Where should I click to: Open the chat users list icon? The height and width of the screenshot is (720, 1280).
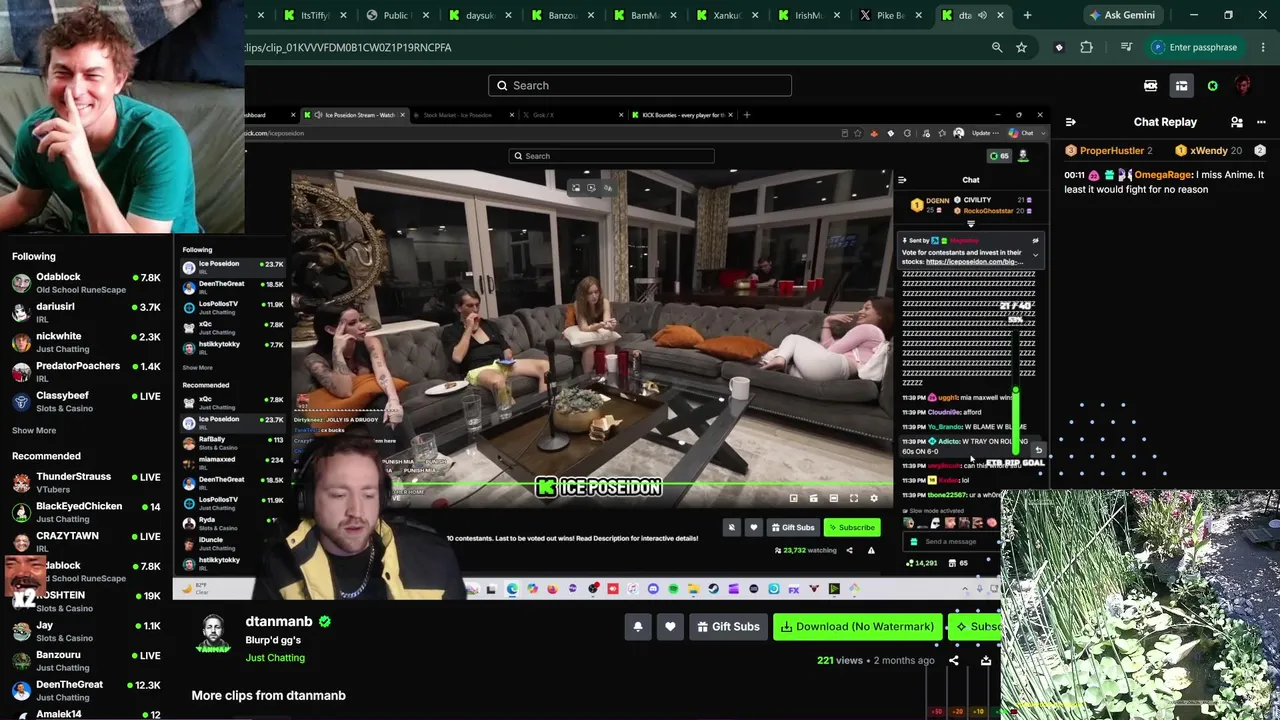tap(1237, 122)
